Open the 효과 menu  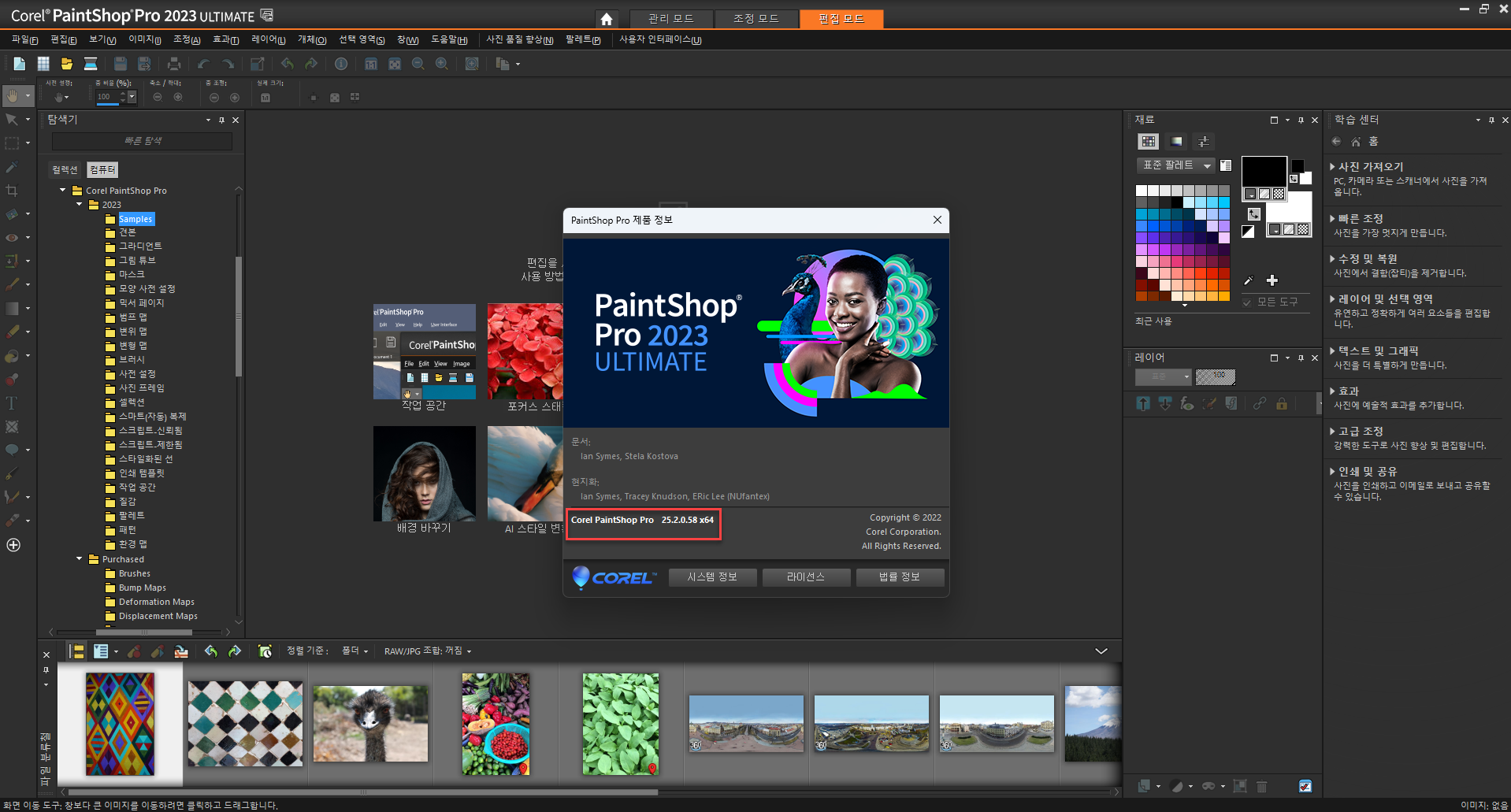pyautogui.click(x=225, y=39)
